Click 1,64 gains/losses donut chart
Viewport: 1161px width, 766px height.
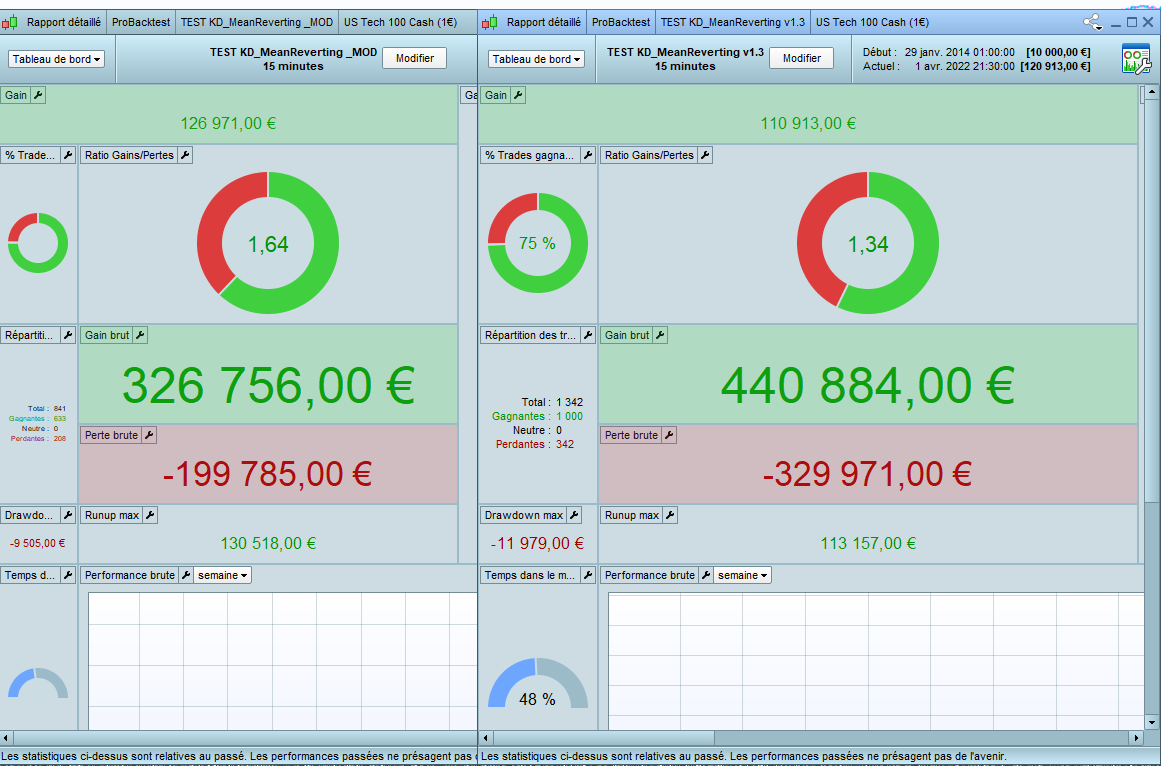tap(268, 243)
